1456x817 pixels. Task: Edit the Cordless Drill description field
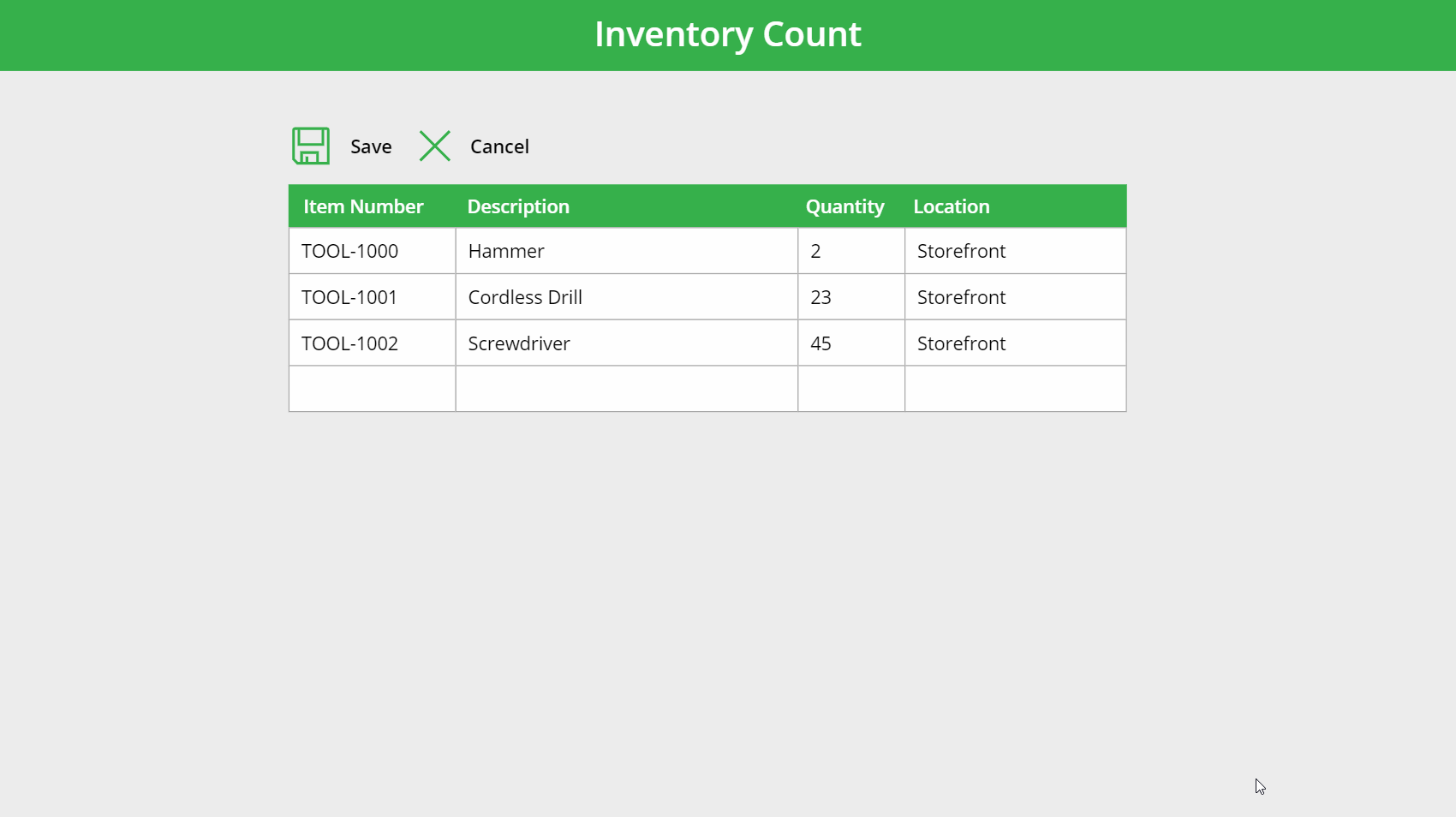[626, 297]
